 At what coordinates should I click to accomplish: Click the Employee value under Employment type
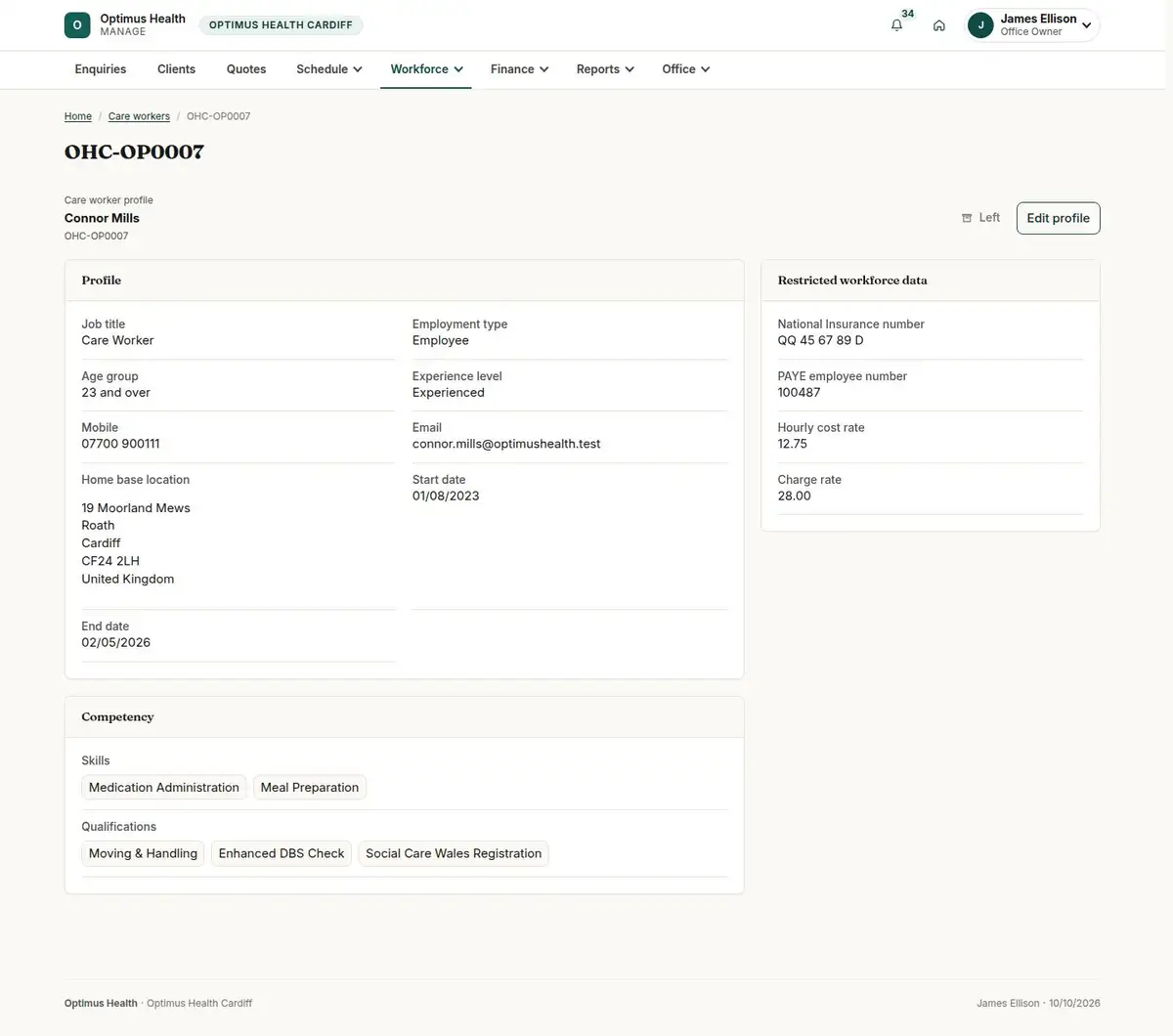(x=441, y=340)
